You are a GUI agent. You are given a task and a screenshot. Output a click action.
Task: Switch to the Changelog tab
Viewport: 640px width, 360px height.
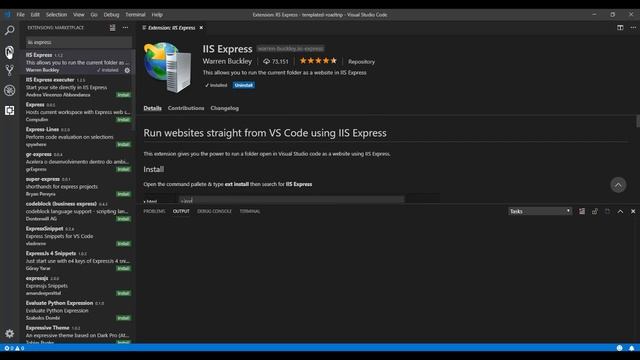[224, 108]
